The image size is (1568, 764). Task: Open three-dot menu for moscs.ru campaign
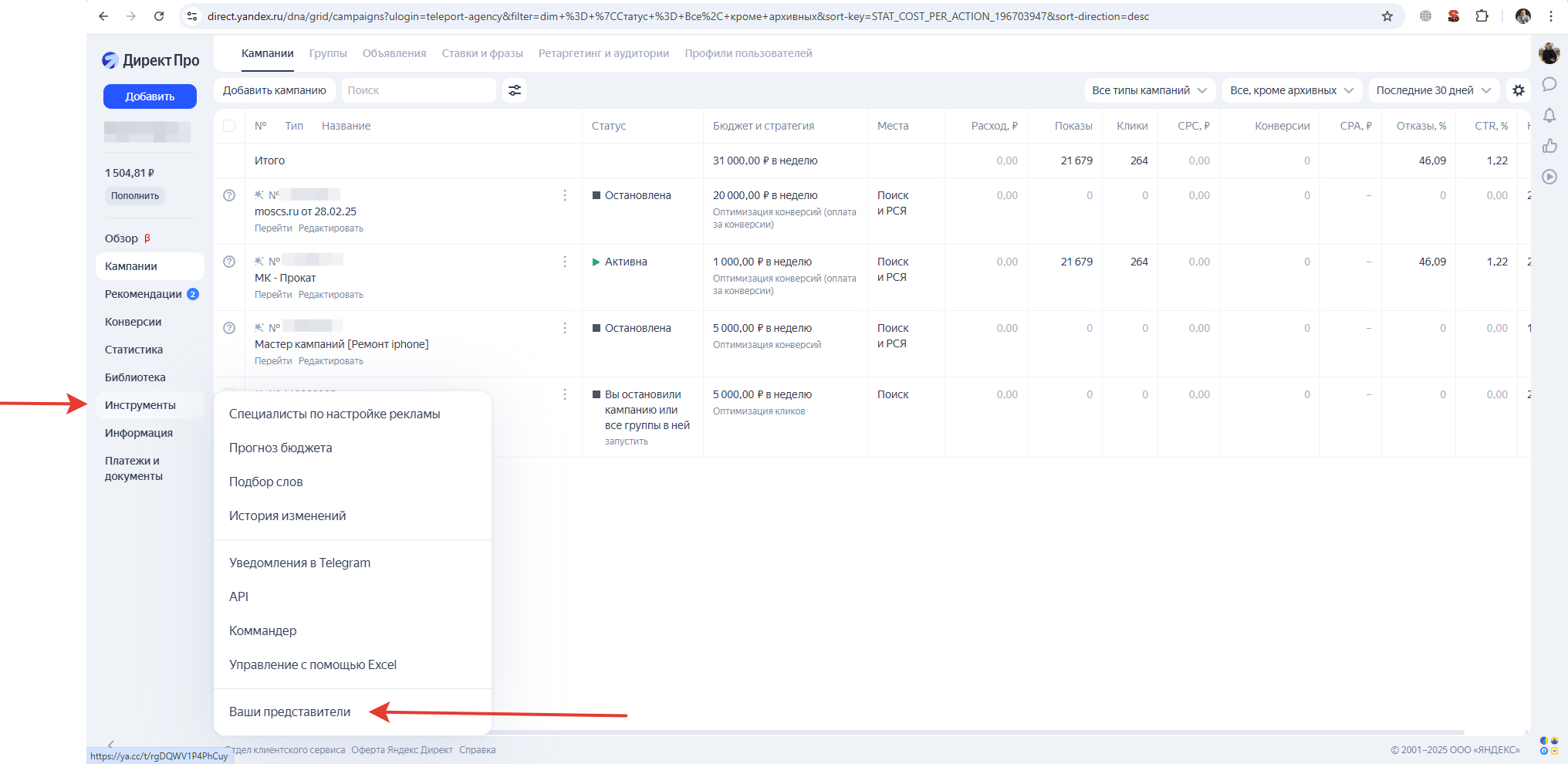click(565, 195)
